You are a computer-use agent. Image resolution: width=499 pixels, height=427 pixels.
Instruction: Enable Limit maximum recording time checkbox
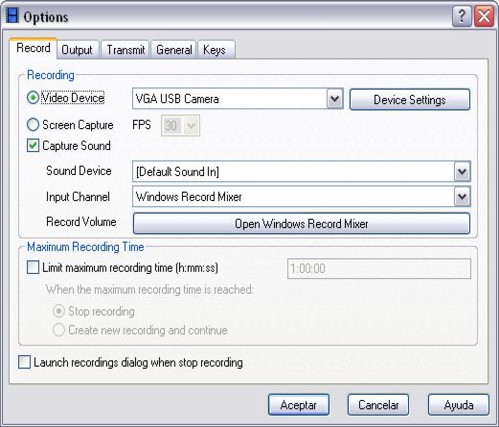[33, 267]
